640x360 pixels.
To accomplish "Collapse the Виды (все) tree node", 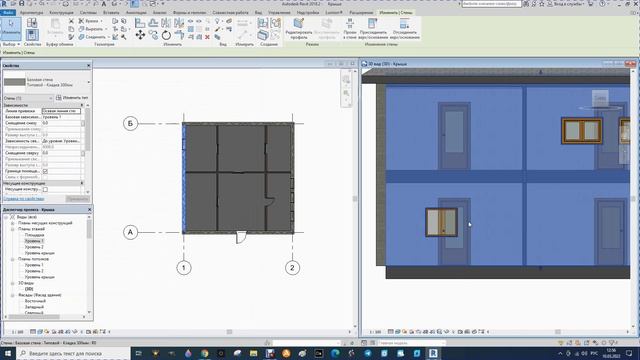I will click(7, 217).
